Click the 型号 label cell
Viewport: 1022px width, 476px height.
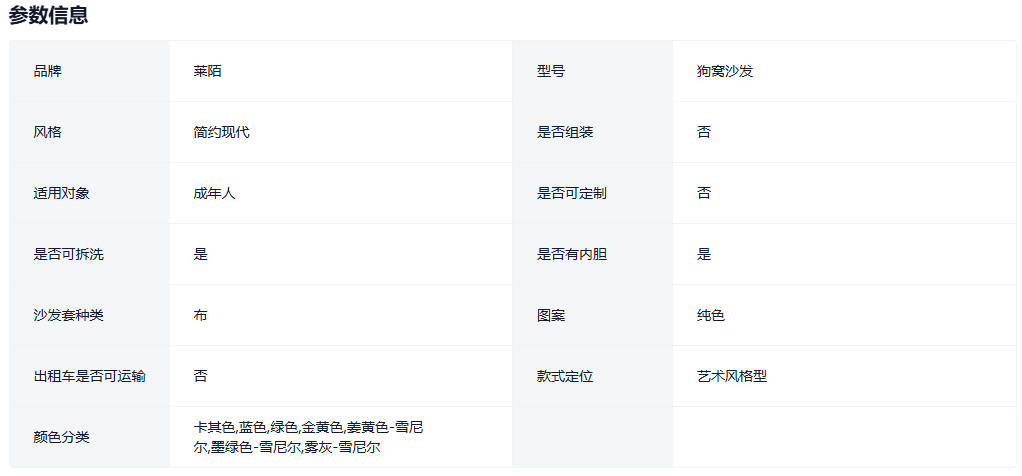click(551, 71)
